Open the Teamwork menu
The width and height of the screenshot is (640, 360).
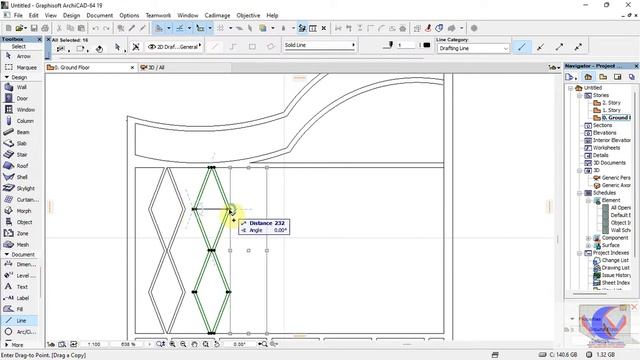coord(158,16)
